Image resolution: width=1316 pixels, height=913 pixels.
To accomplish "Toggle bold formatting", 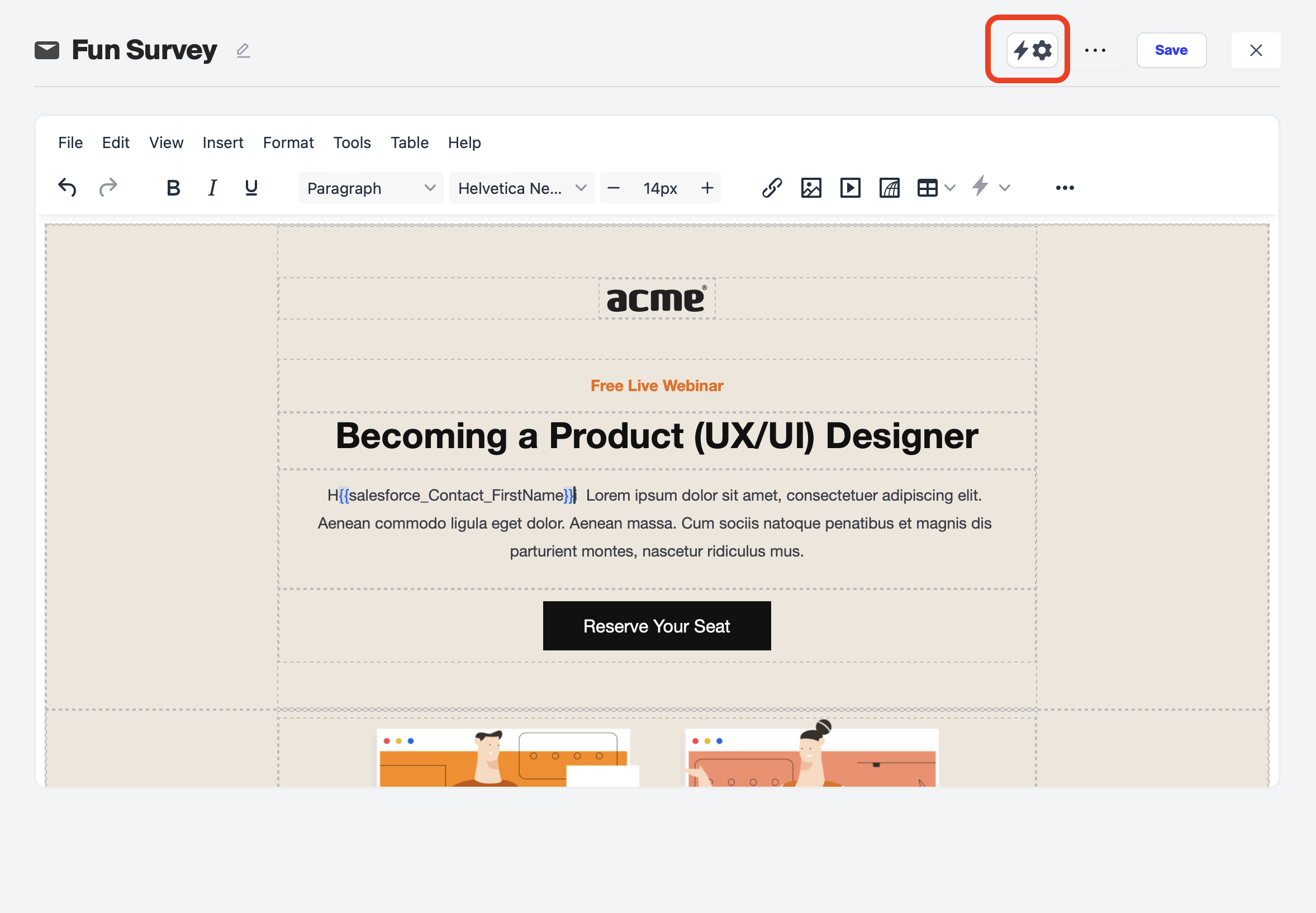I will 173,188.
